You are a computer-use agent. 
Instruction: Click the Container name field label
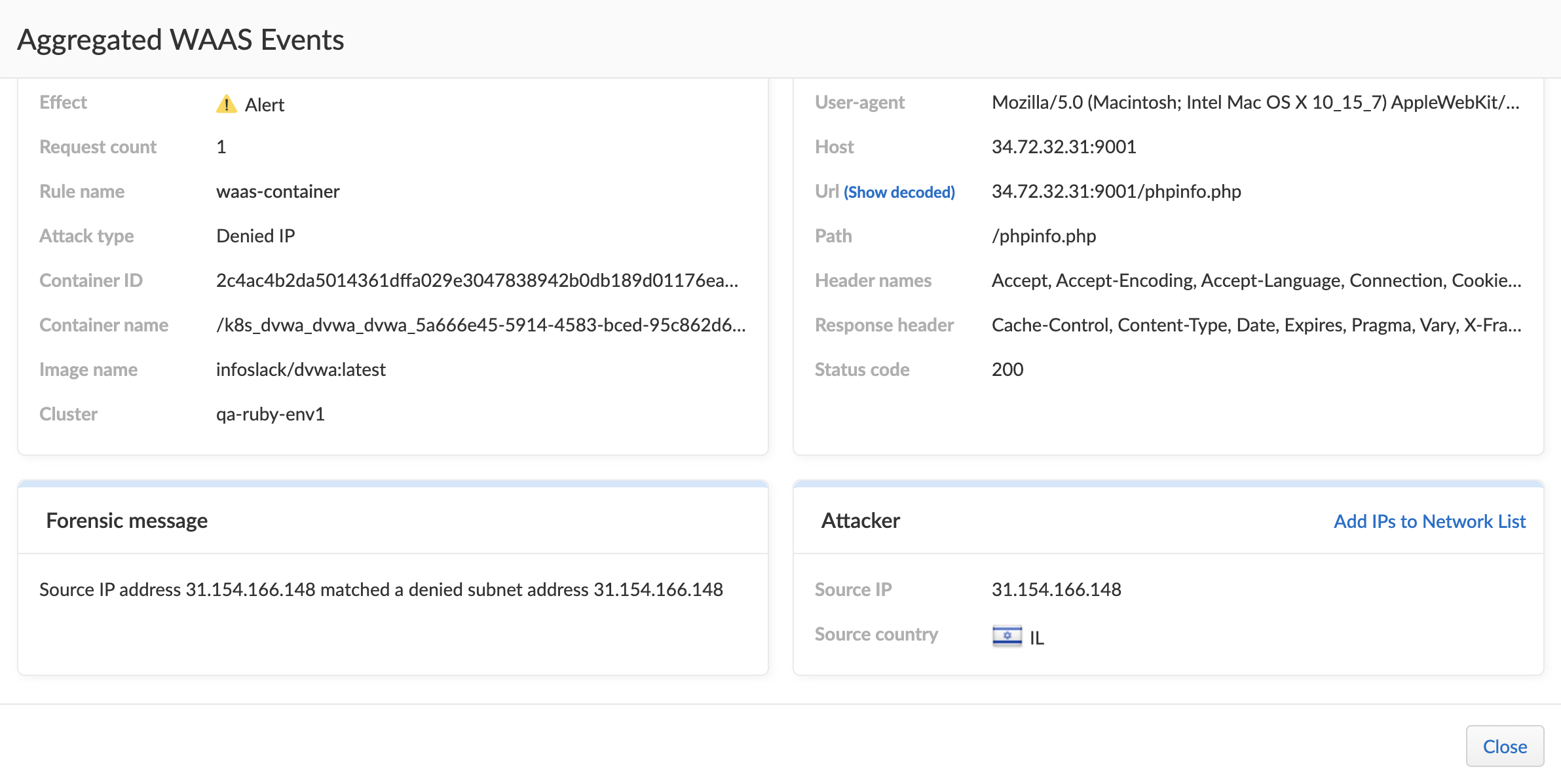click(x=103, y=325)
